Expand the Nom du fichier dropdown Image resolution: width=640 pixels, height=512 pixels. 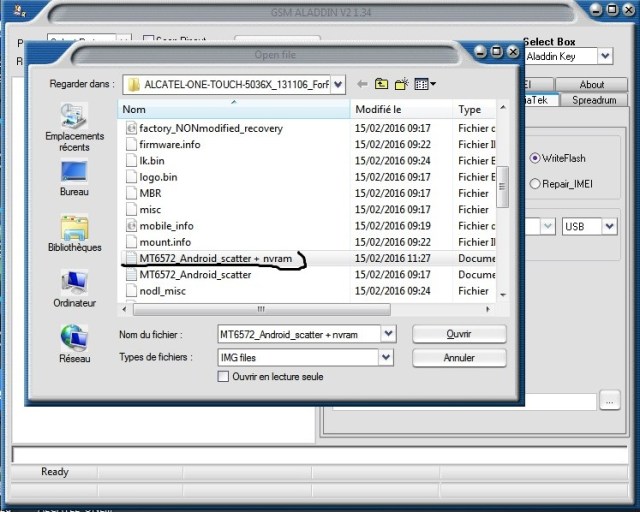pos(388,333)
